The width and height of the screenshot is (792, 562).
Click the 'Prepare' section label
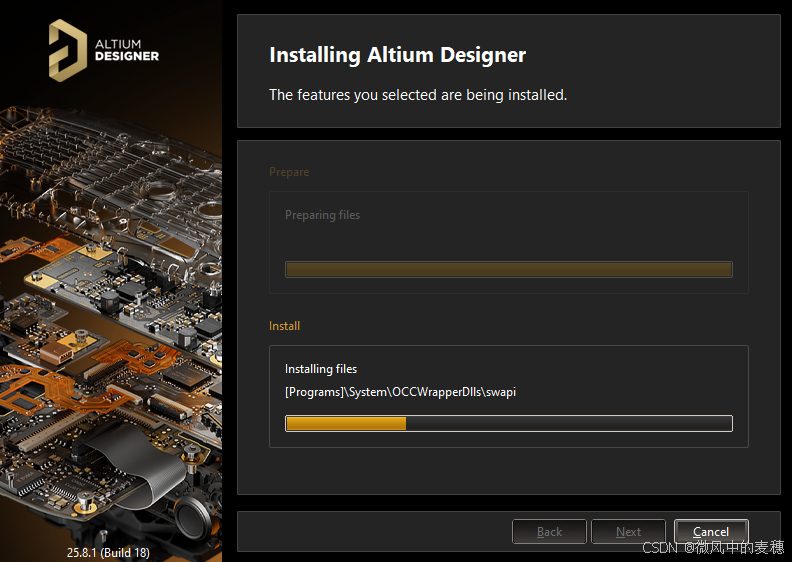click(289, 172)
